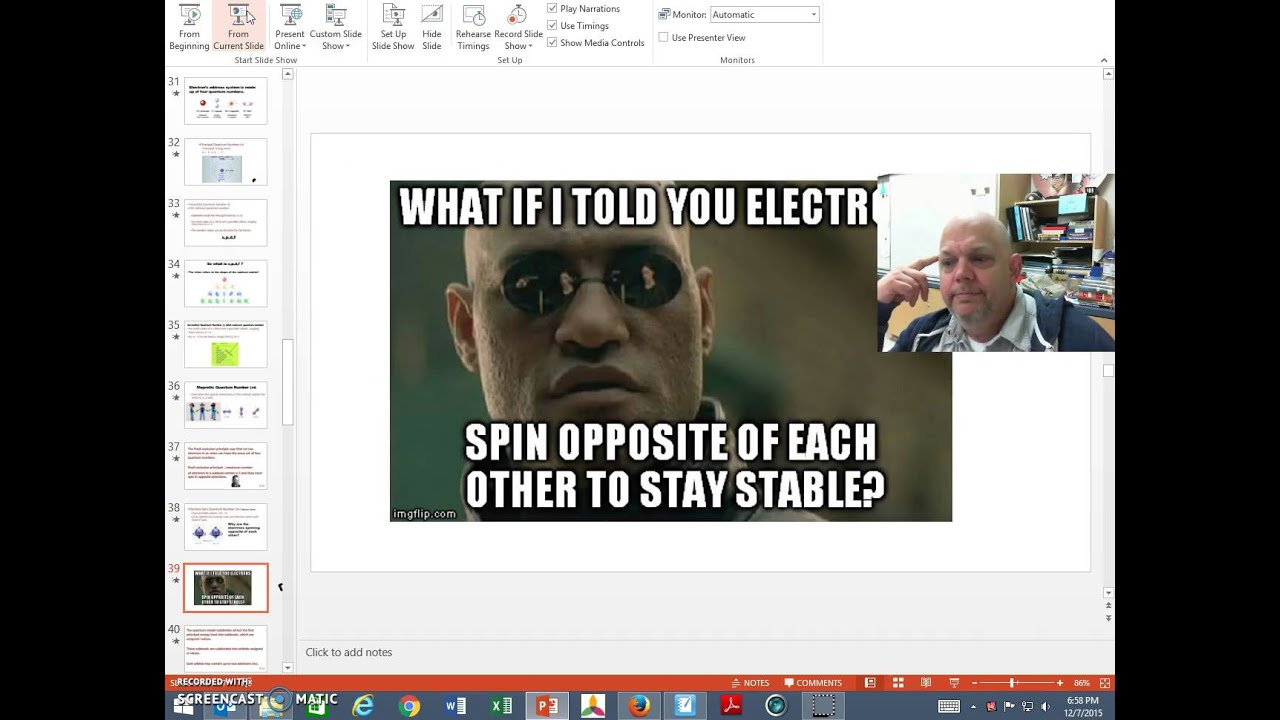The height and width of the screenshot is (720, 1280).
Task: Open Microsoft Word from taskbar
Action: click(455, 706)
